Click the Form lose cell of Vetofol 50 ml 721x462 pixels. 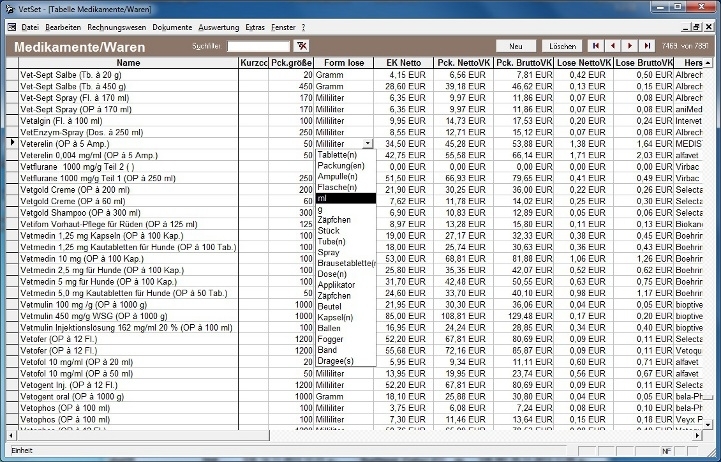[343, 373]
